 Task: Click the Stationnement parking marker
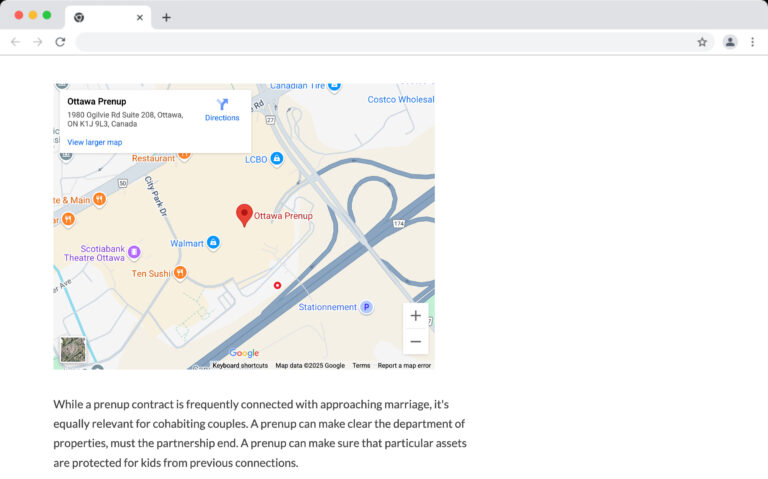pos(366,307)
